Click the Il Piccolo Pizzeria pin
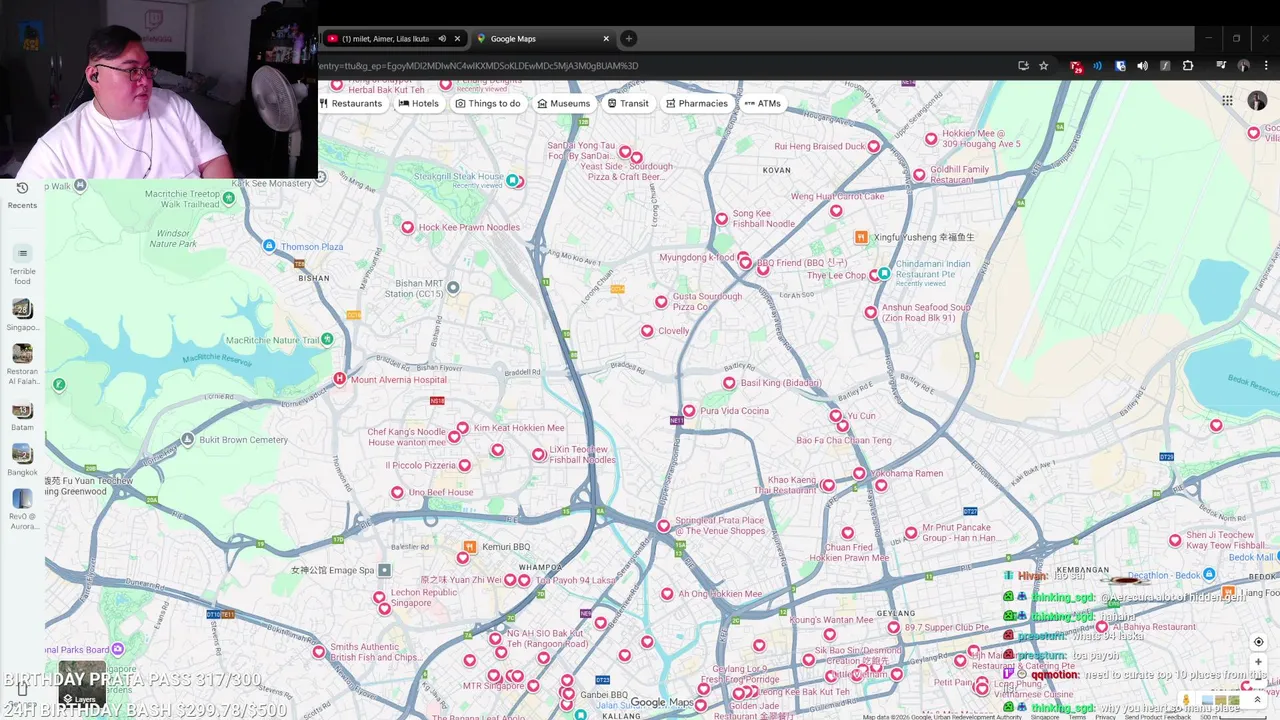1280x720 pixels. click(x=465, y=465)
